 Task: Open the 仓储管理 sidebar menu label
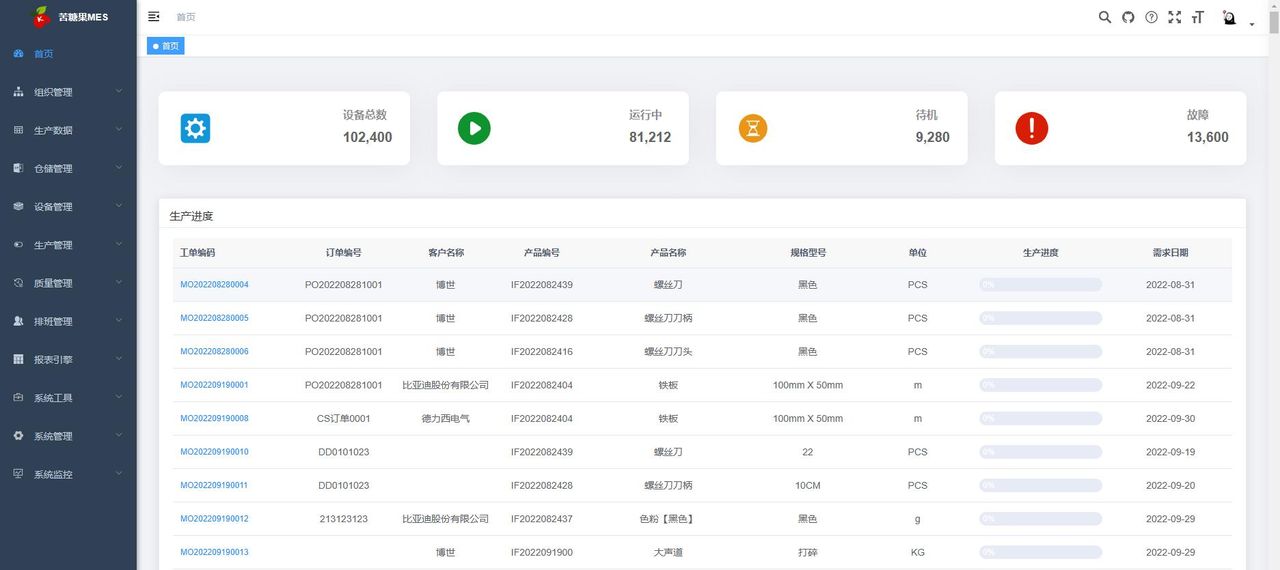[53, 168]
